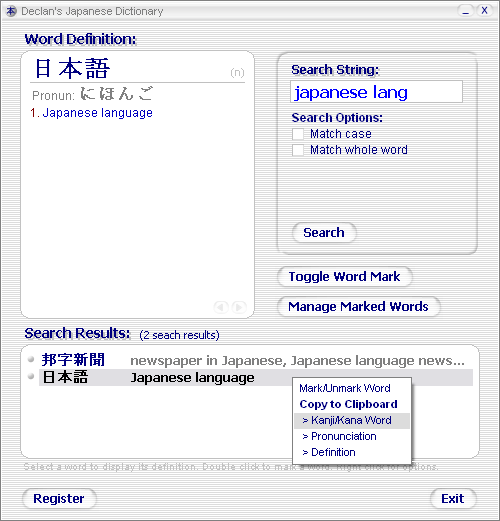Click the Register button

click(59, 499)
